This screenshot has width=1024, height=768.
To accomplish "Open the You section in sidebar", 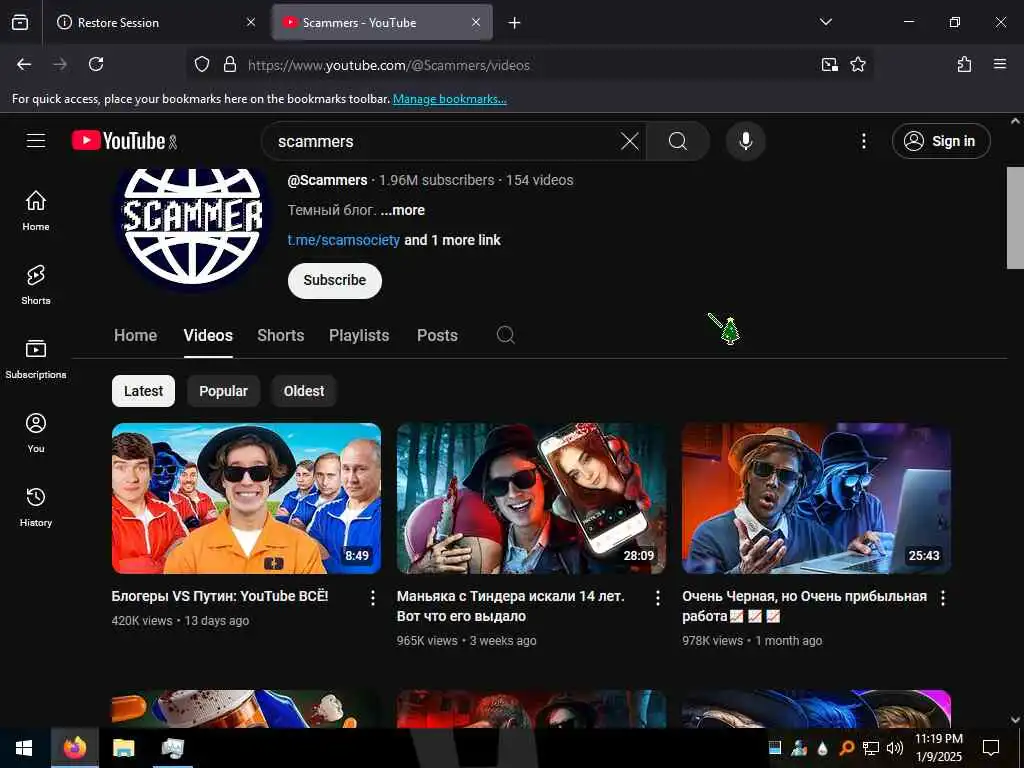I will pyautogui.click(x=36, y=432).
